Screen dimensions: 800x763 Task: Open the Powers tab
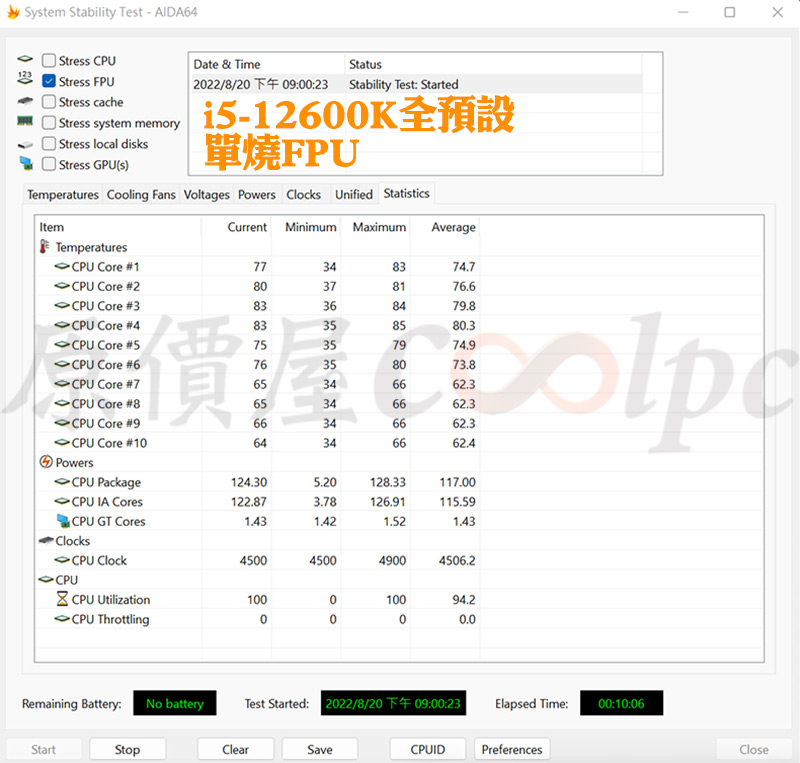pos(257,194)
